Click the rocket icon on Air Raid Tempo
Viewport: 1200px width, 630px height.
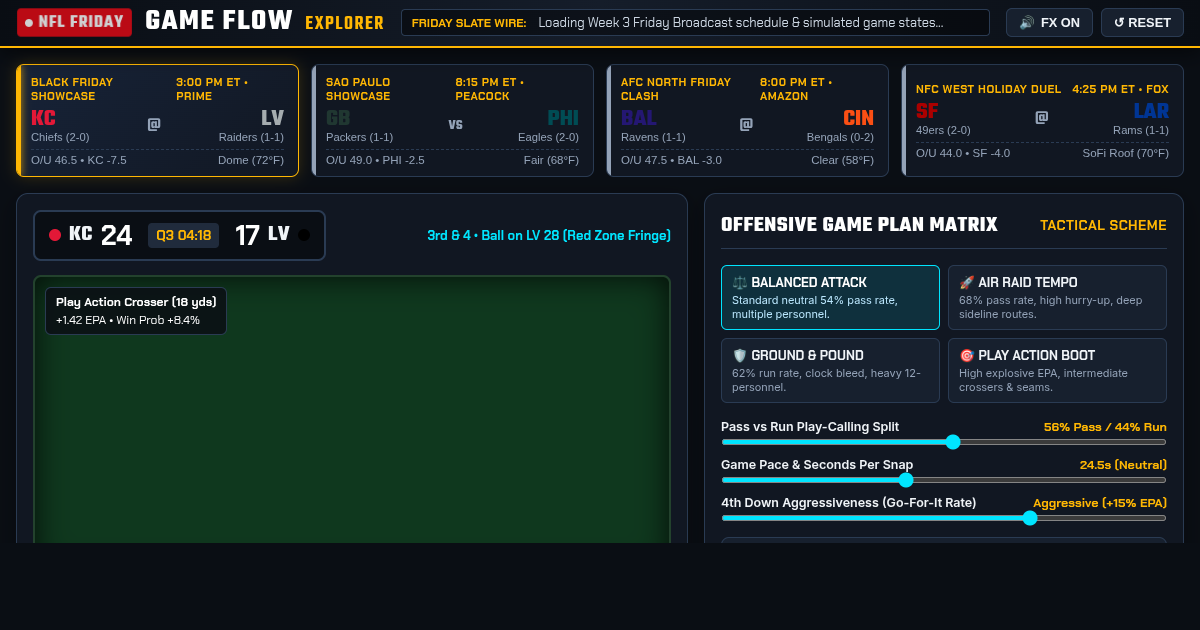point(967,283)
